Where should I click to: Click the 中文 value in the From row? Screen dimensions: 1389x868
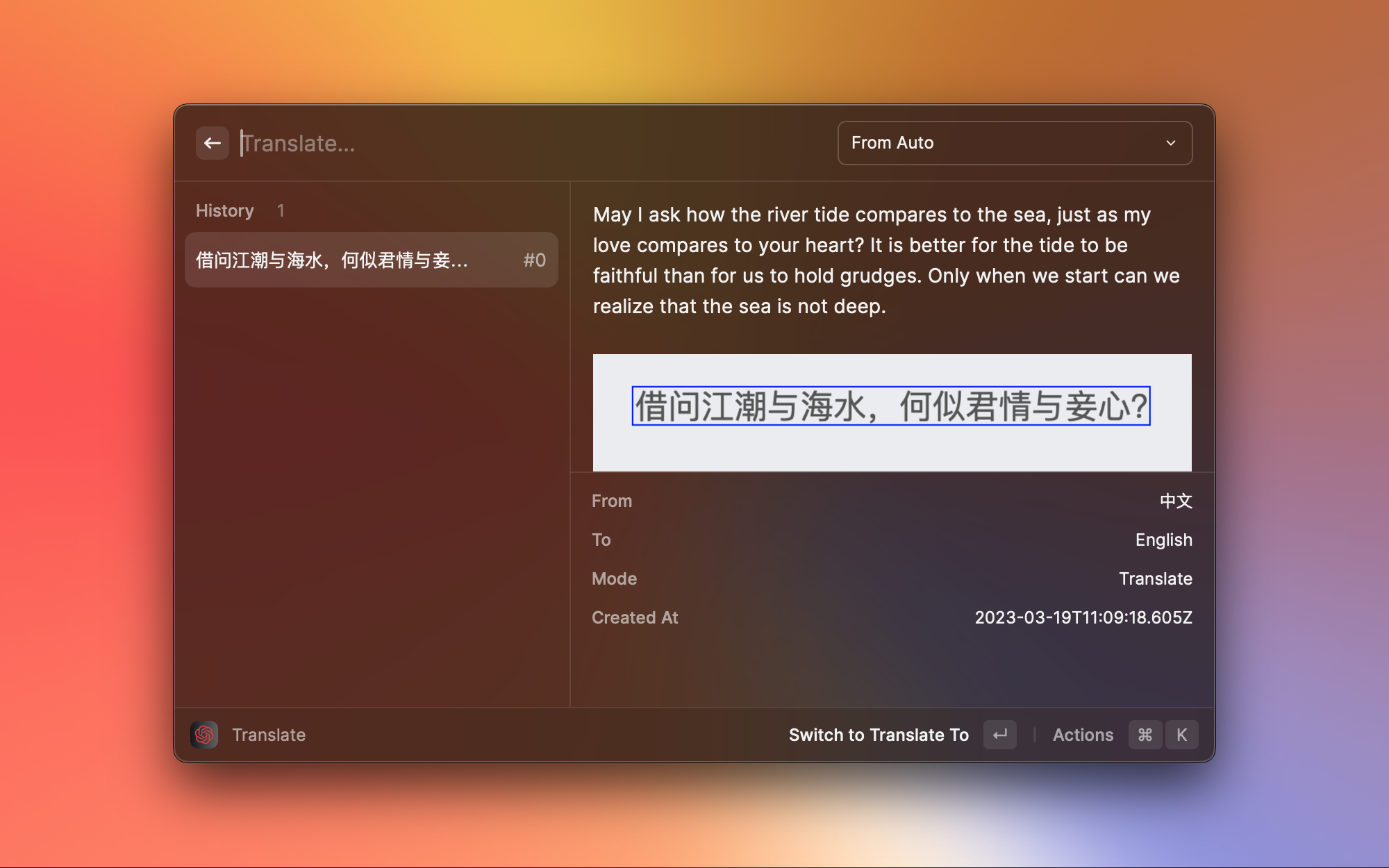(1176, 500)
